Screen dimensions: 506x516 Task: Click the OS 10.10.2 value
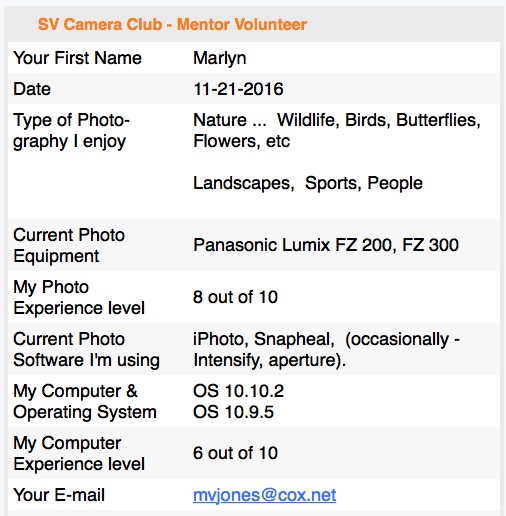tap(238, 391)
